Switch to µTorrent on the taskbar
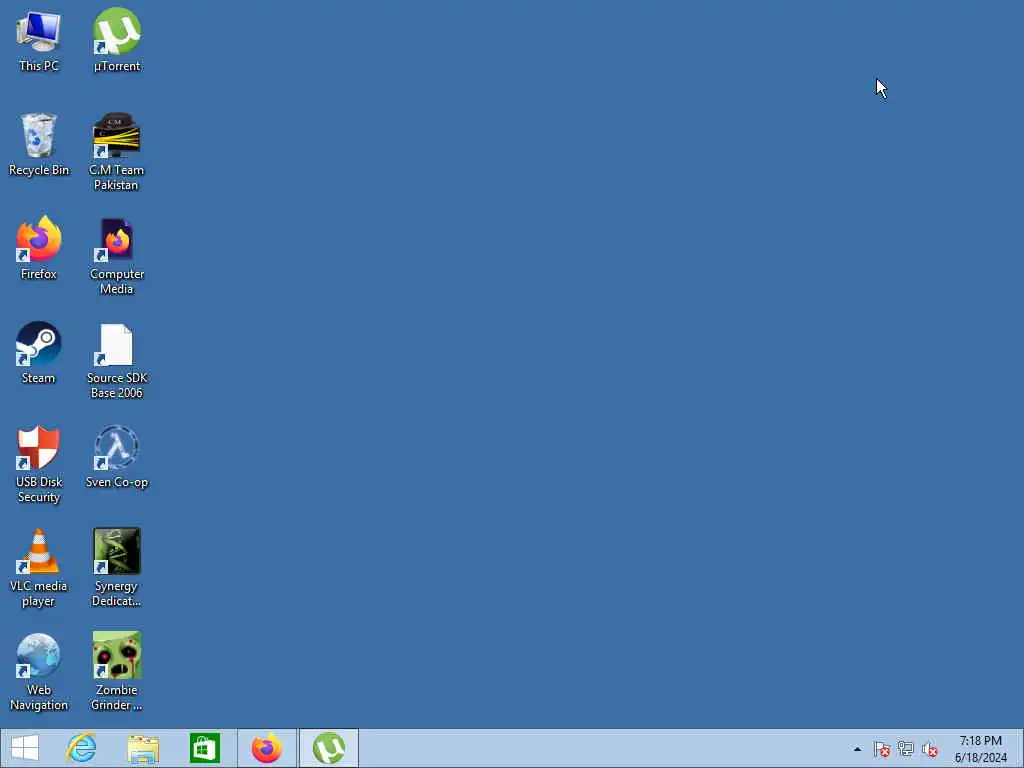 point(329,748)
